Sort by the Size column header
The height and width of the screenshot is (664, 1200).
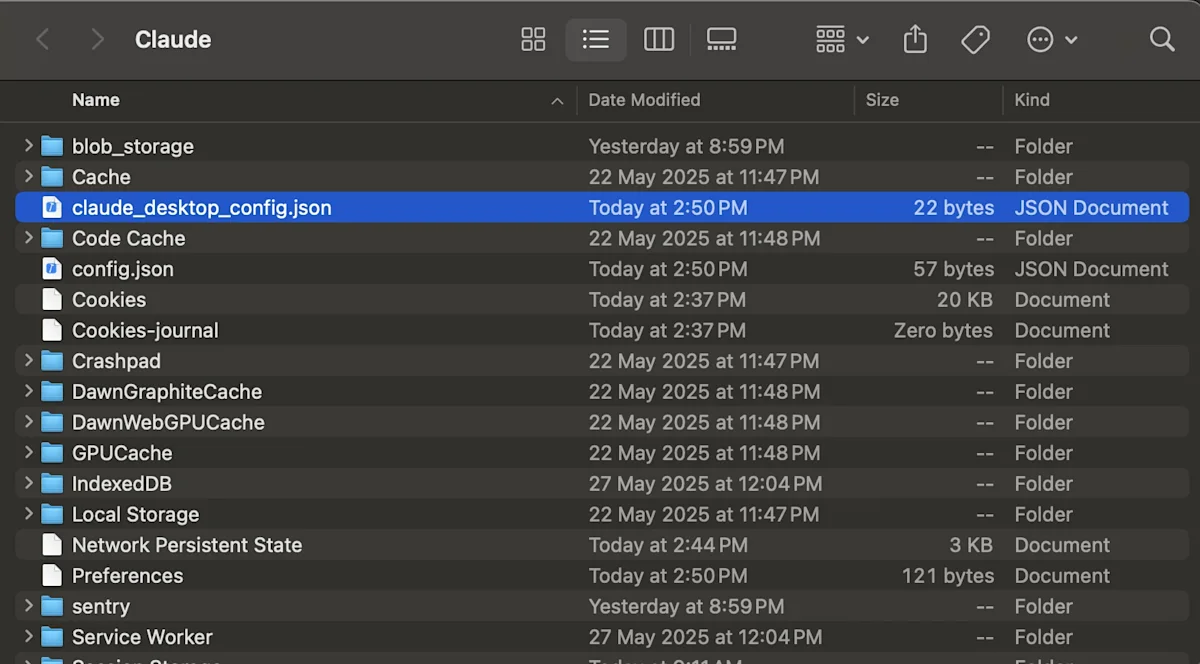882,100
